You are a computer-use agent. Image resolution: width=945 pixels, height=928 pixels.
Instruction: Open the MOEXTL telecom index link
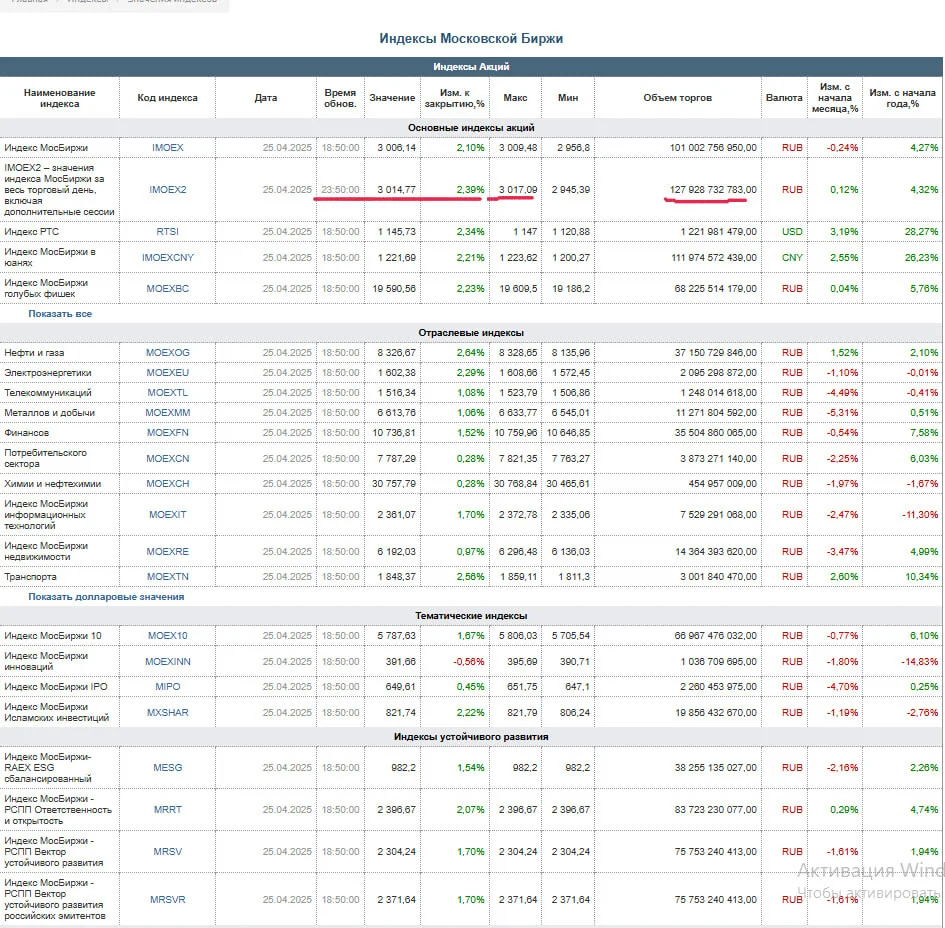coord(168,393)
